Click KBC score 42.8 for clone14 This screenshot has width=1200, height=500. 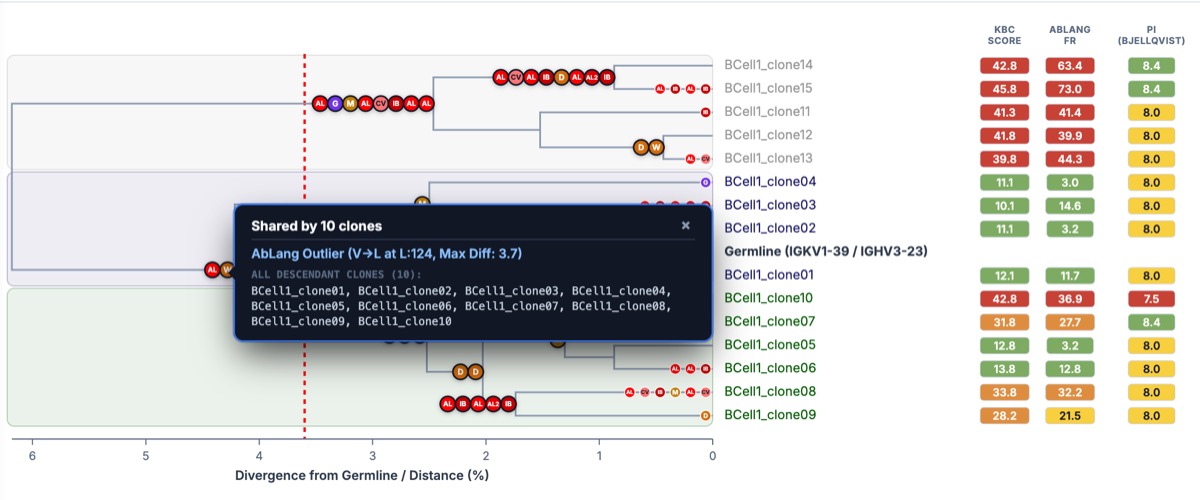(x=1005, y=65)
